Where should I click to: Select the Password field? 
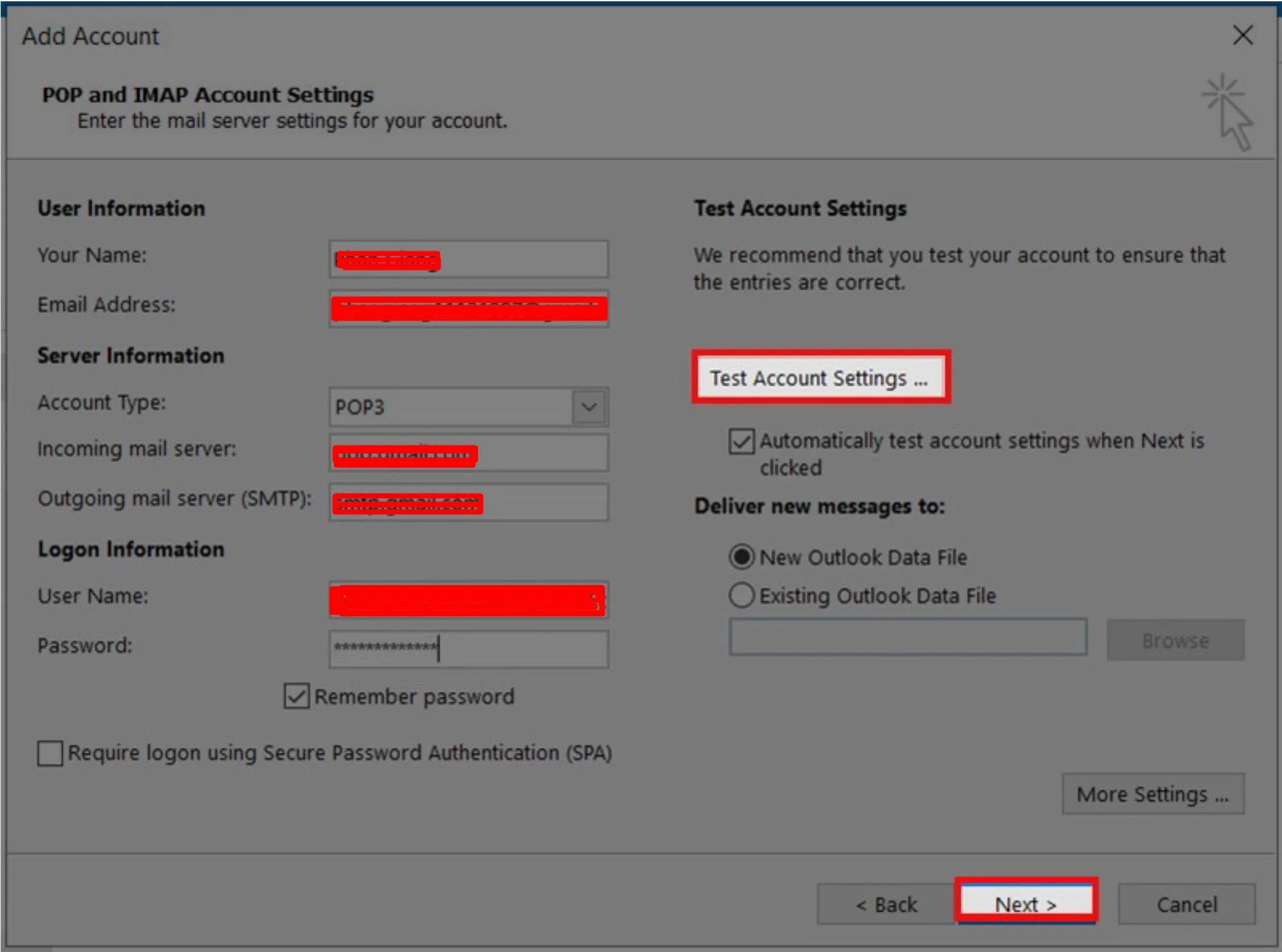click(x=468, y=649)
